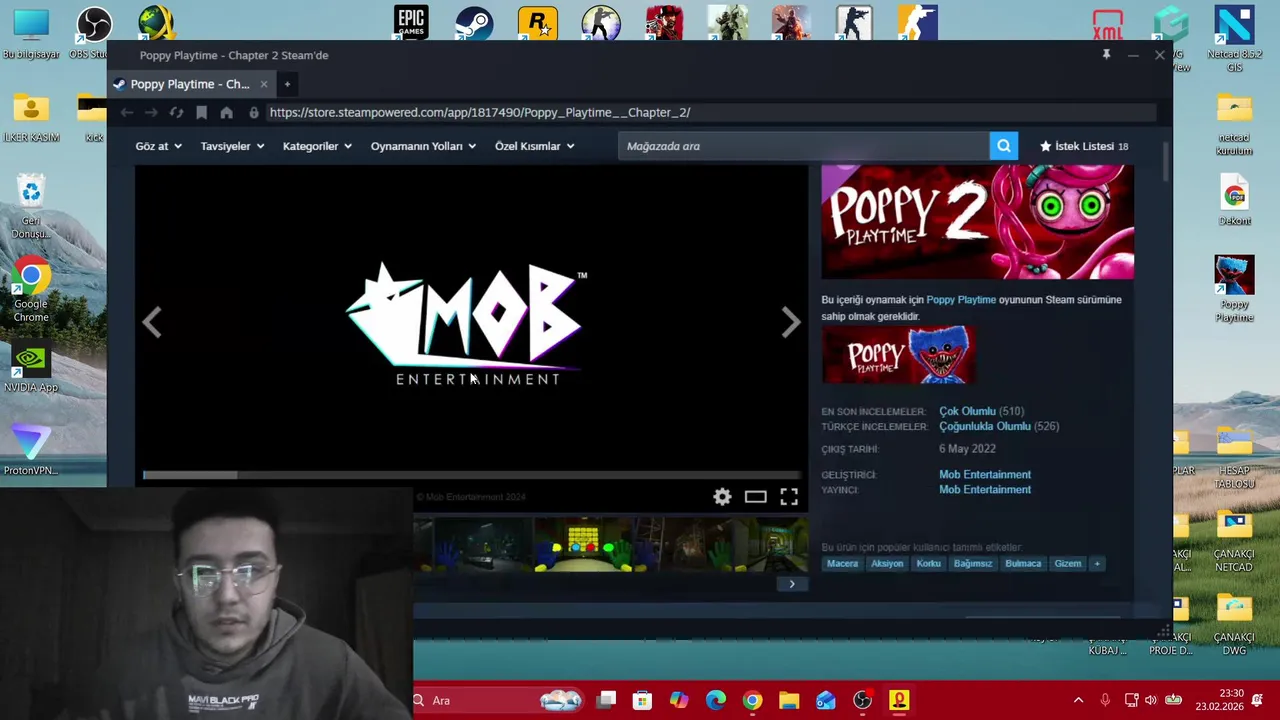Go back with the browser back arrow
The width and height of the screenshot is (1280, 720).
(127, 113)
